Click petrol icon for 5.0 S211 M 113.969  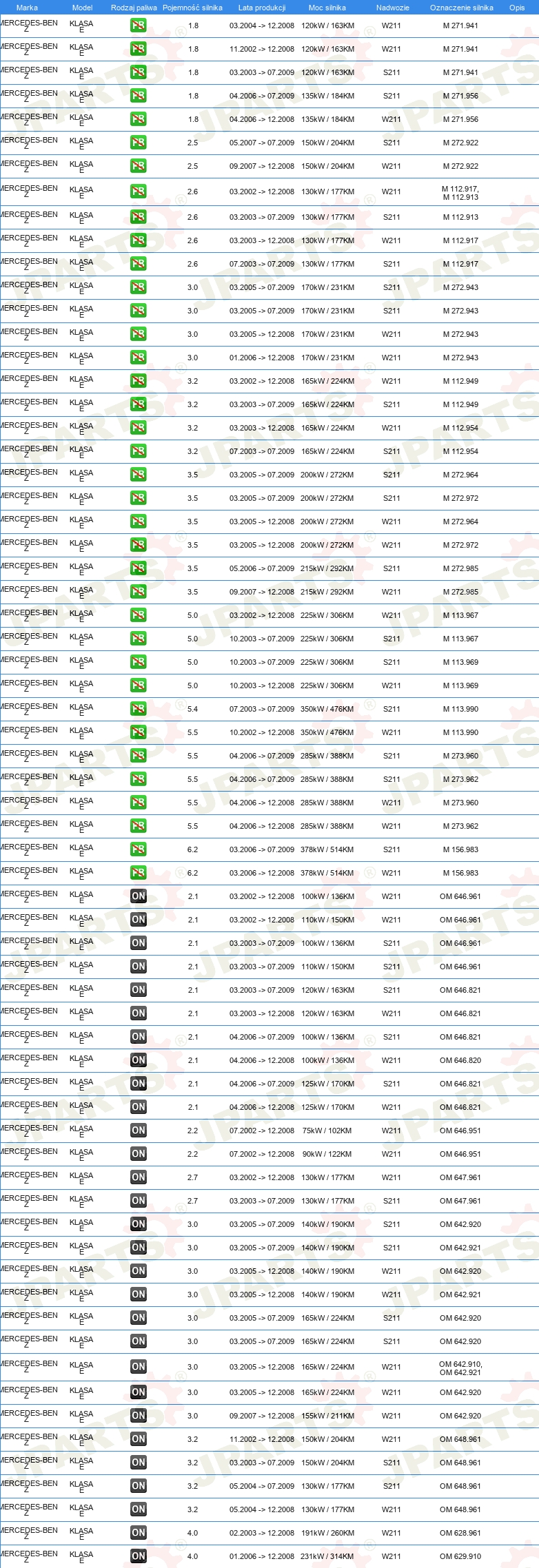tap(139, 662)
